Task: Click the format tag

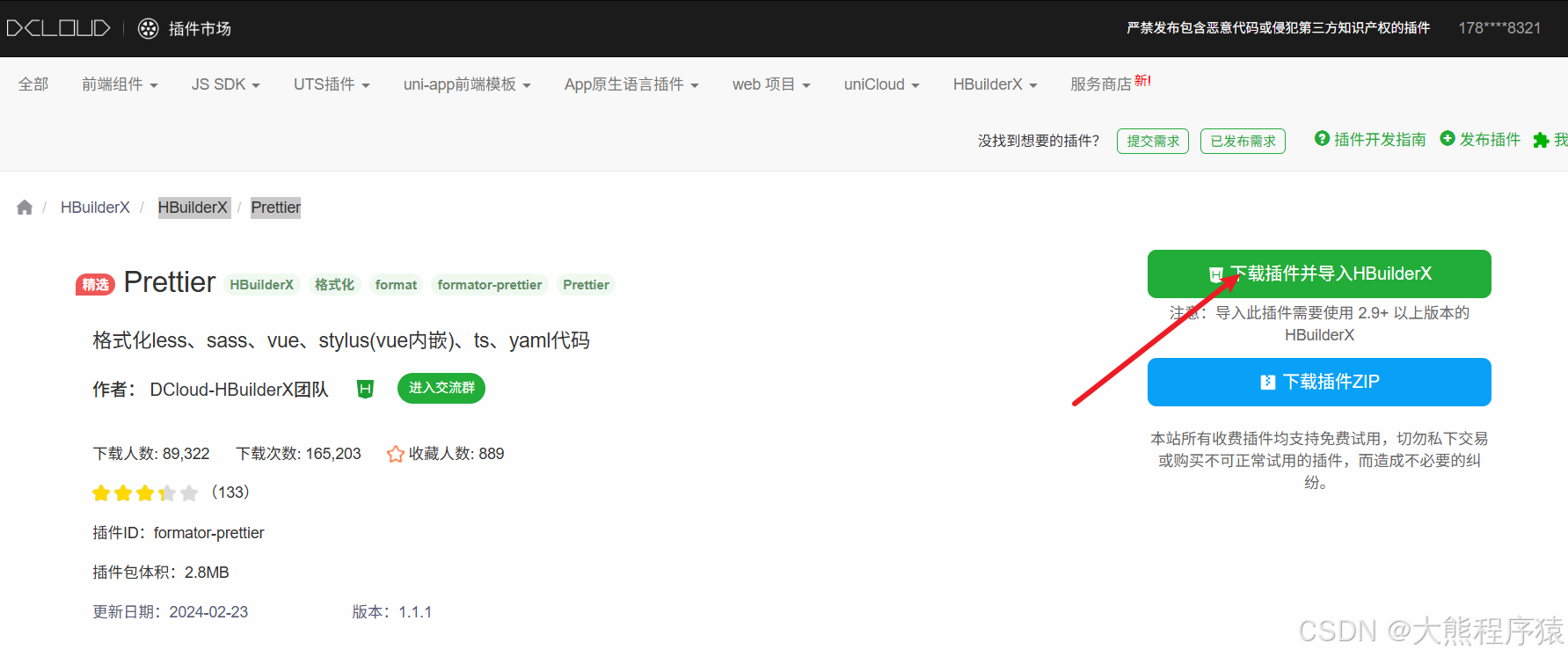Action: tap(396, 285)
